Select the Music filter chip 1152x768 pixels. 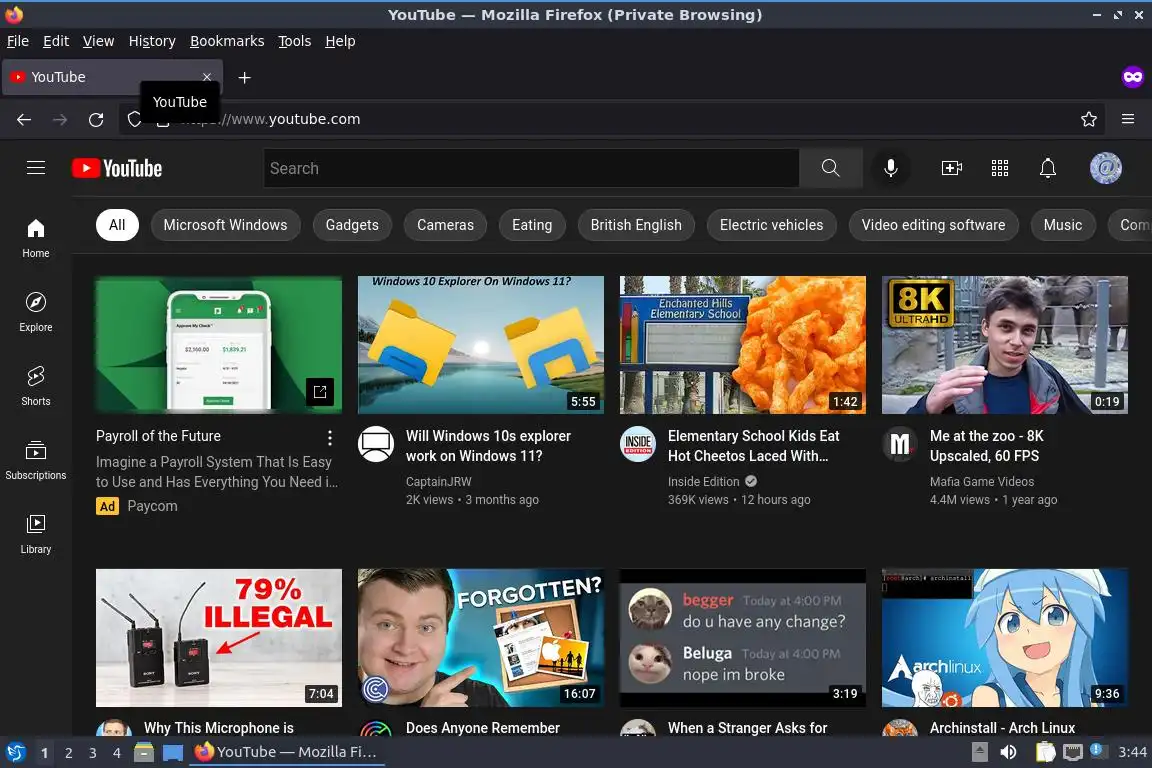[x=1062, y=225]
